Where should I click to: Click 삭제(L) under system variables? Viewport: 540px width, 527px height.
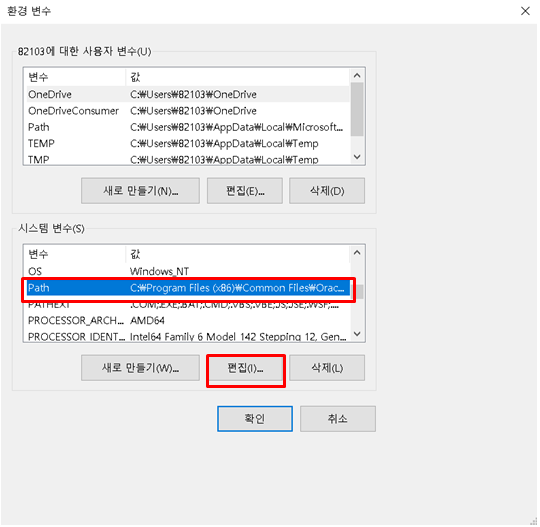(x=327, y=368)
